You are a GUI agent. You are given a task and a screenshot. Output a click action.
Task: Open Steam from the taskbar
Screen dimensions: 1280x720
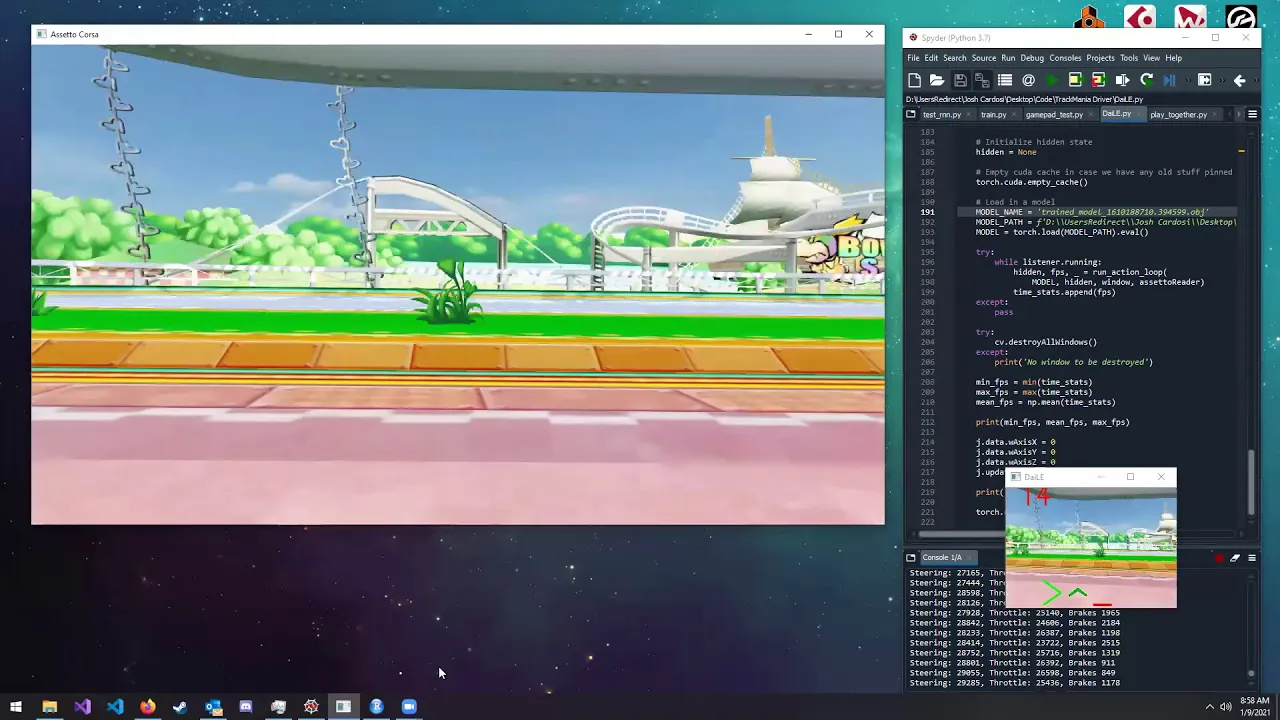pos(180,707)
